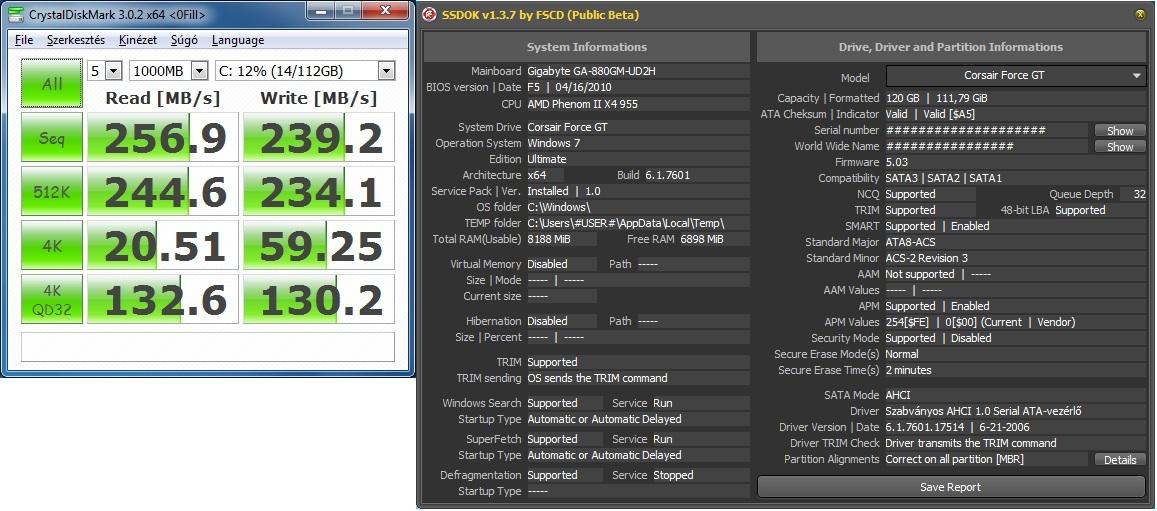The width and height of the screenshot is (1157, 511).
Task: Click 'Driver transmits the TRIM command' text
Action: tap(970, 443)
